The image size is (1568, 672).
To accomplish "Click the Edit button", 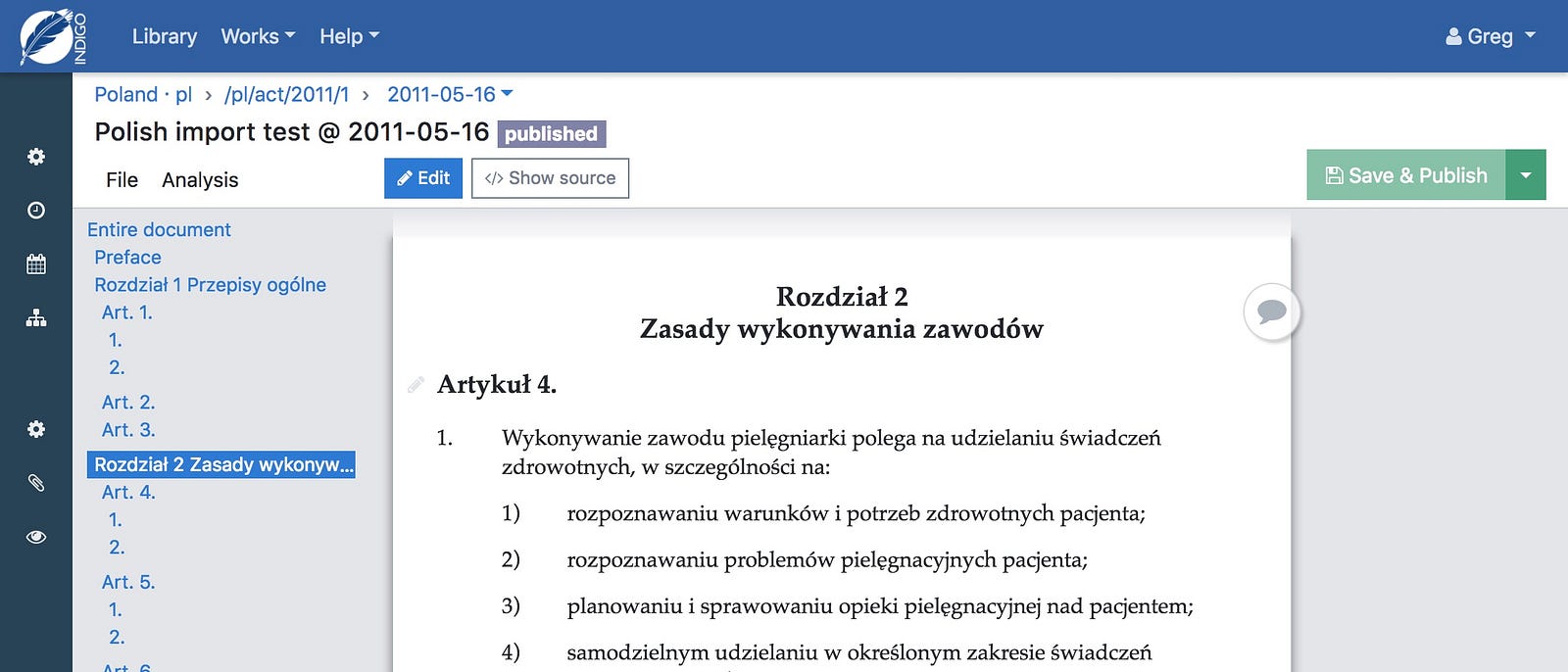I will point(423,178).
